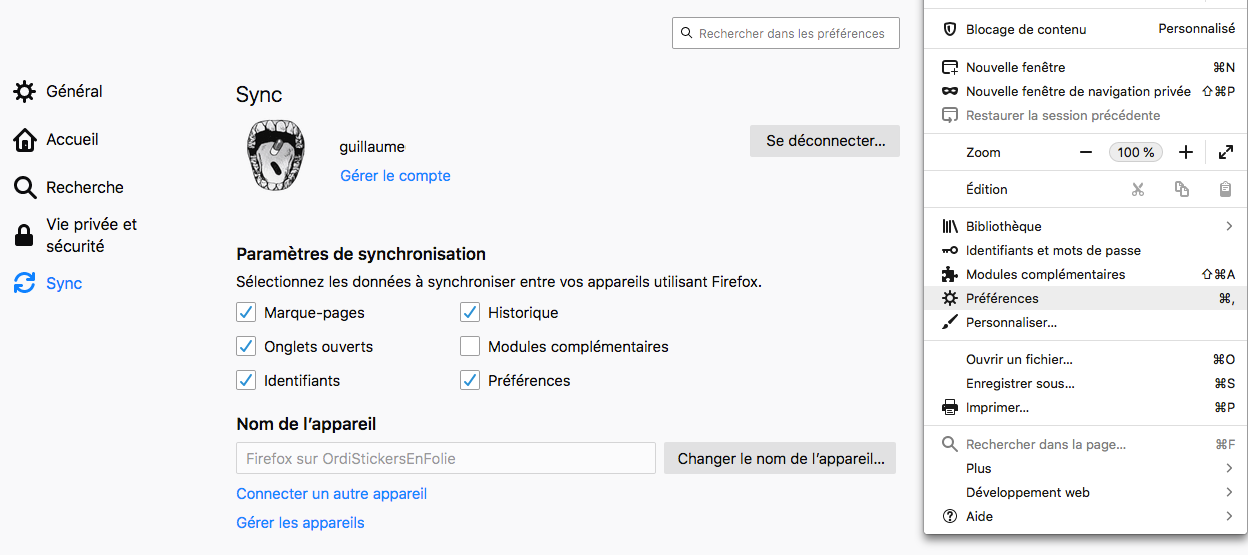Click the zoom in plus icon
The width and height of the screenshot is (1248, 555).
(x=1186, y=152)
